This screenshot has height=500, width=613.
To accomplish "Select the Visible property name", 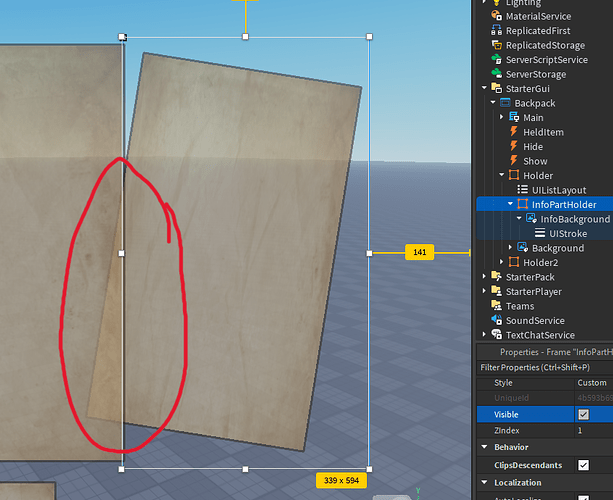I will pyautogui.click(x=506, y=414).
